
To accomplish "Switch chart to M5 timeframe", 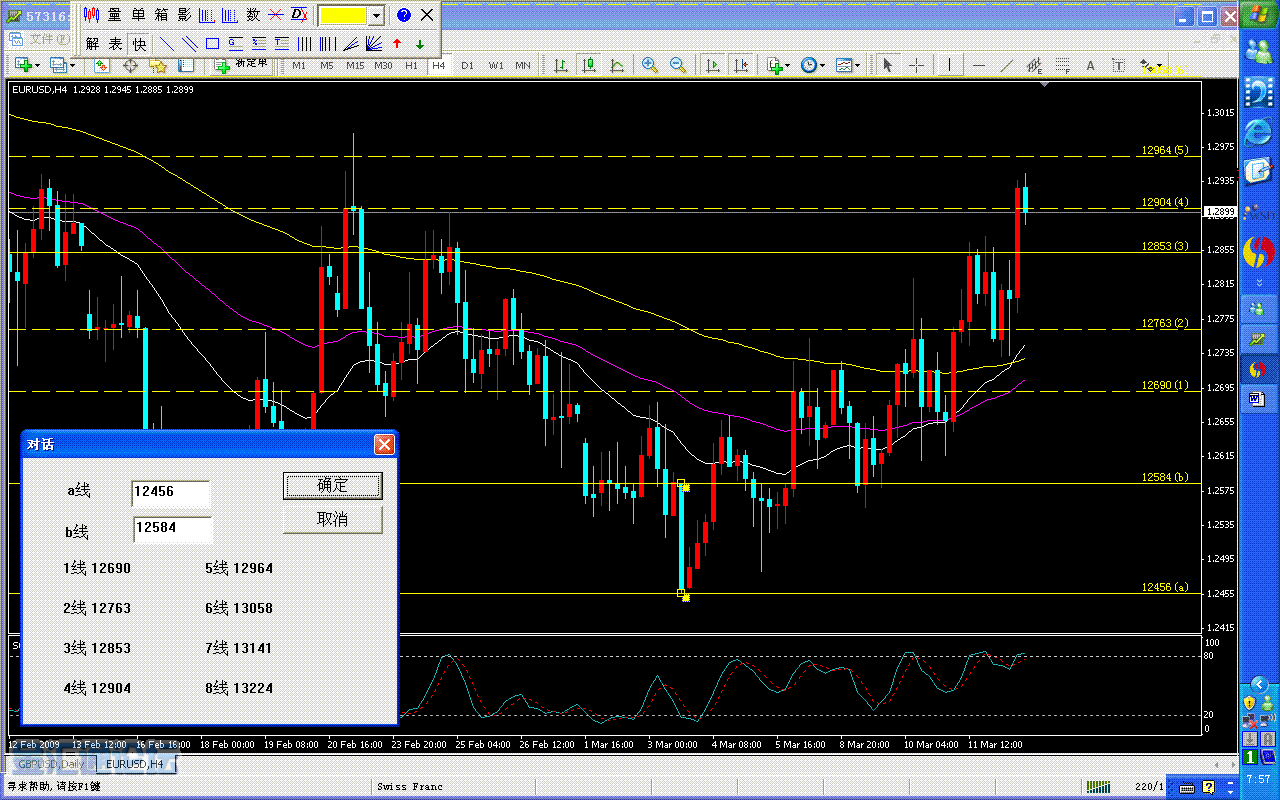I will coord(327,66).
